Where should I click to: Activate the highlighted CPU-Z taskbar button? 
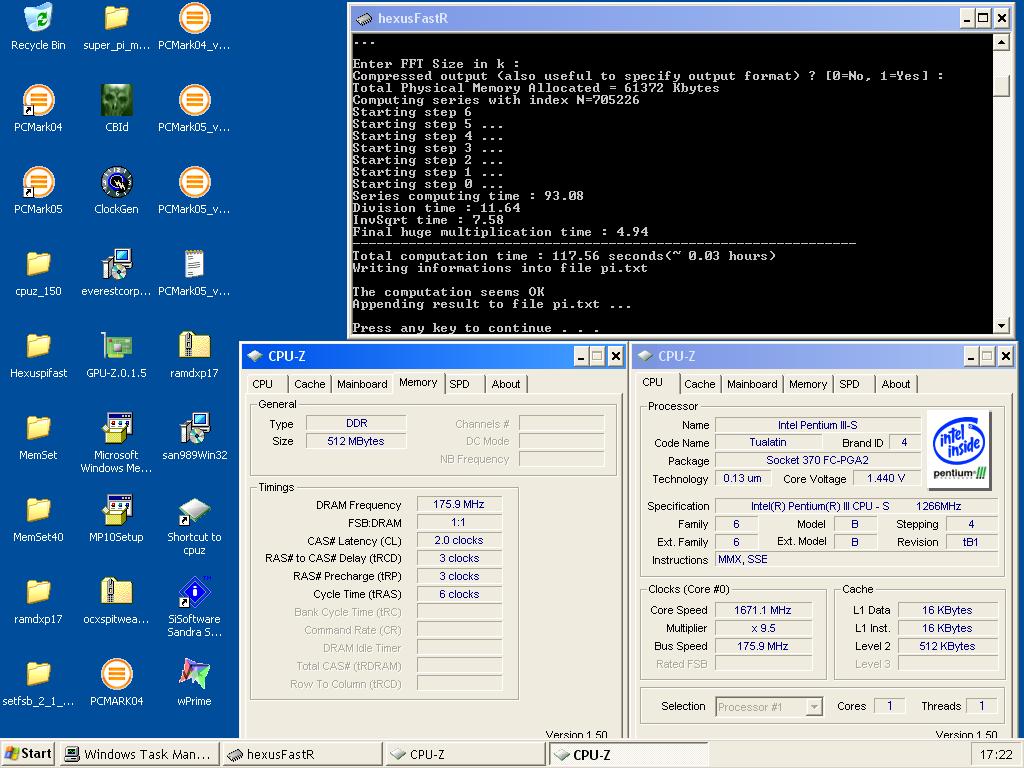628,754
